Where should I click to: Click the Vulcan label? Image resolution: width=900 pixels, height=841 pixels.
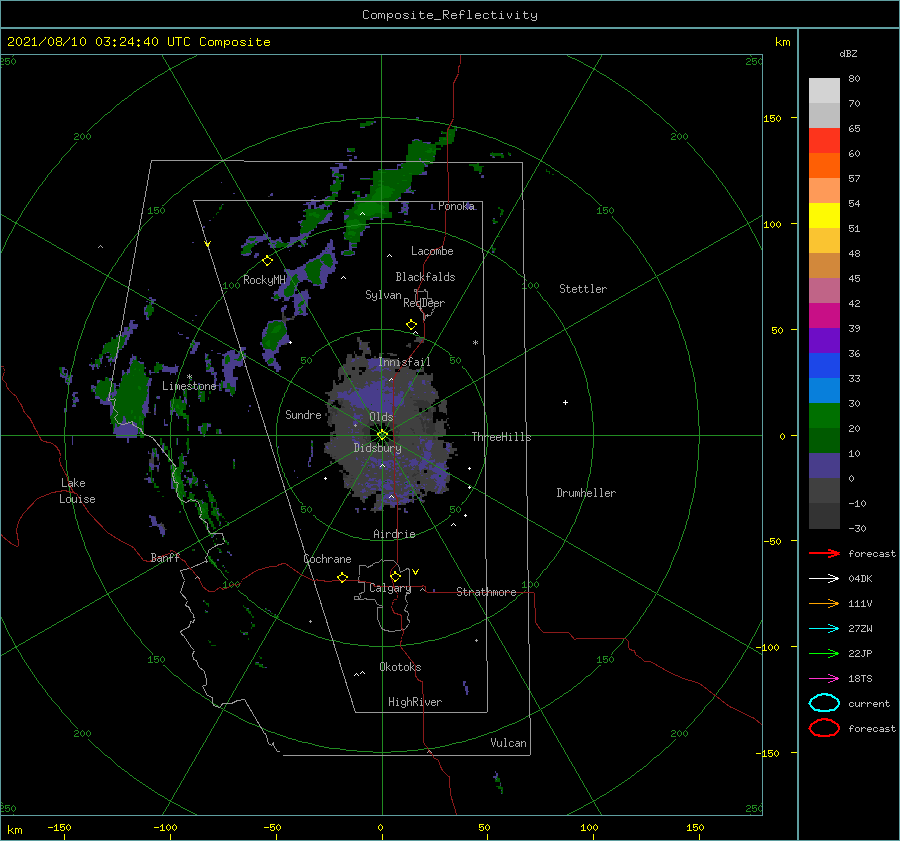click(509, 743)
